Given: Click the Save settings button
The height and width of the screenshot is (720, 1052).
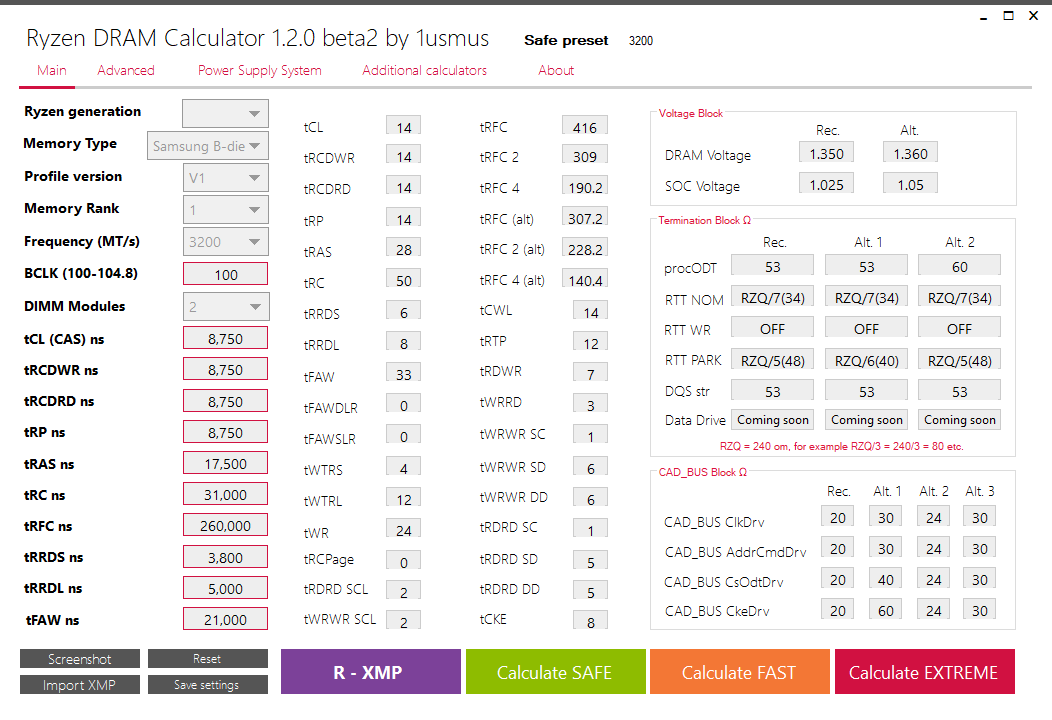Looking at the screenshot, I should pos(207,684).
